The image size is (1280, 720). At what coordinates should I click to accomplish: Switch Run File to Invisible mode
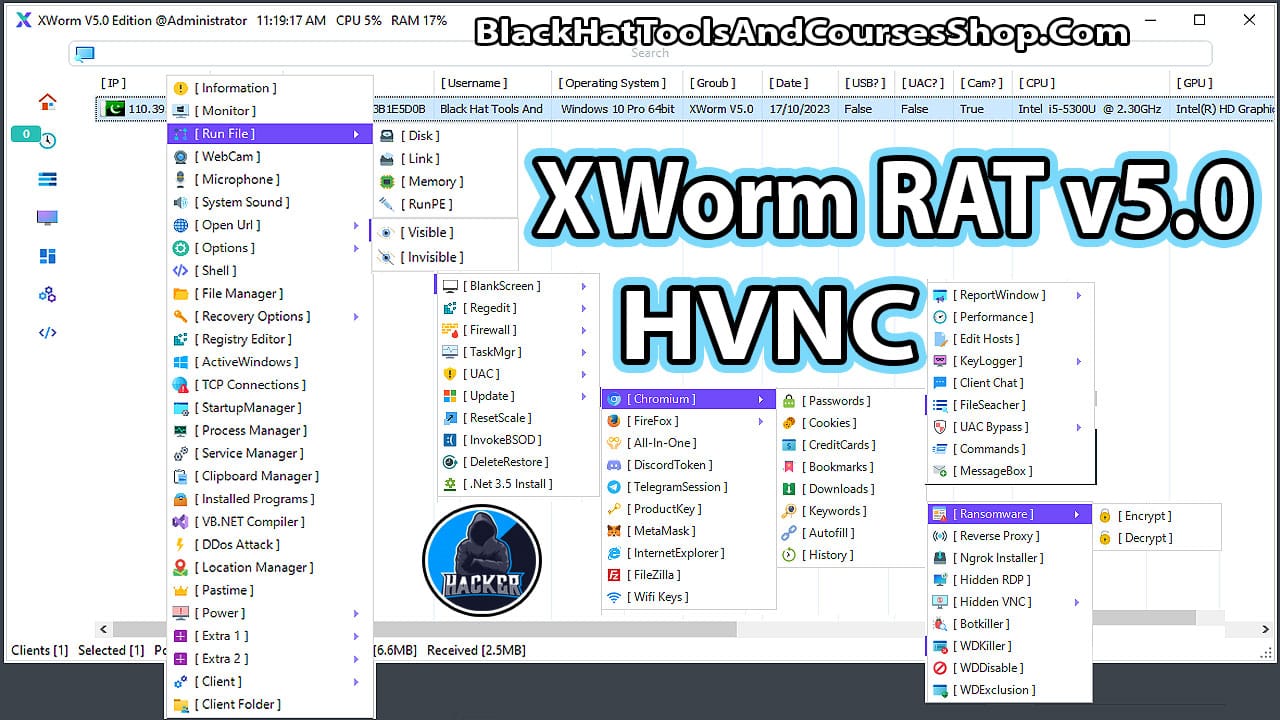(x=428, y=255)
